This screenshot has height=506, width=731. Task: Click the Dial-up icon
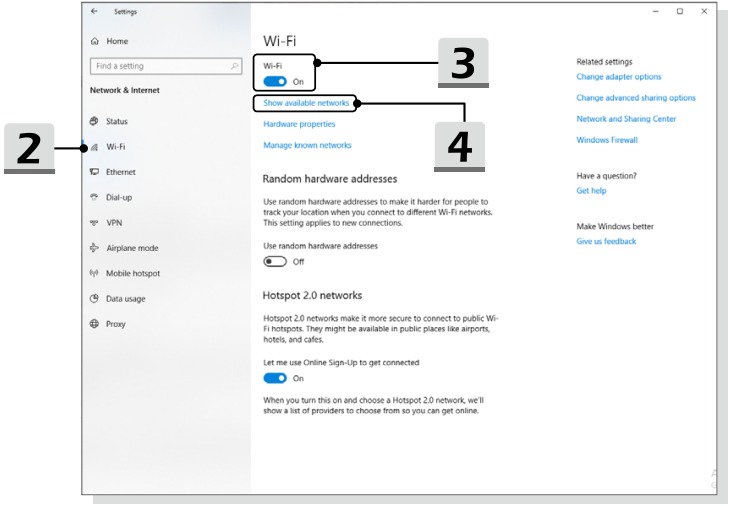pos(94,197)
